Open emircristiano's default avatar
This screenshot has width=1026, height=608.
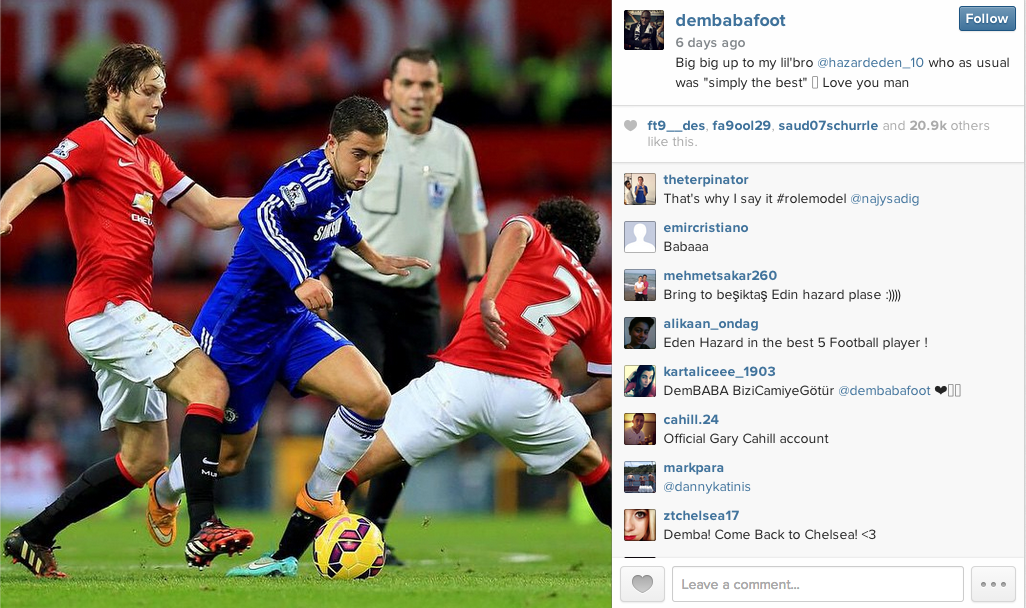(x=639, y=237)
